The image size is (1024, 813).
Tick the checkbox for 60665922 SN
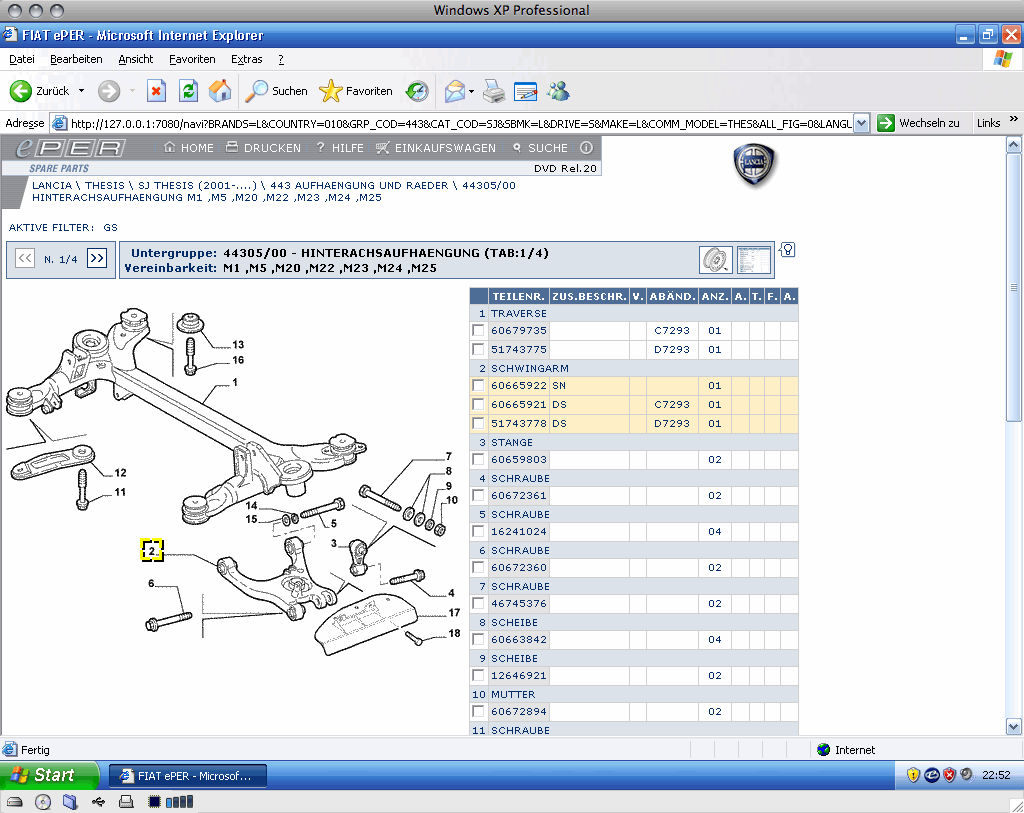pyautogui.click(x=478, y=385)
